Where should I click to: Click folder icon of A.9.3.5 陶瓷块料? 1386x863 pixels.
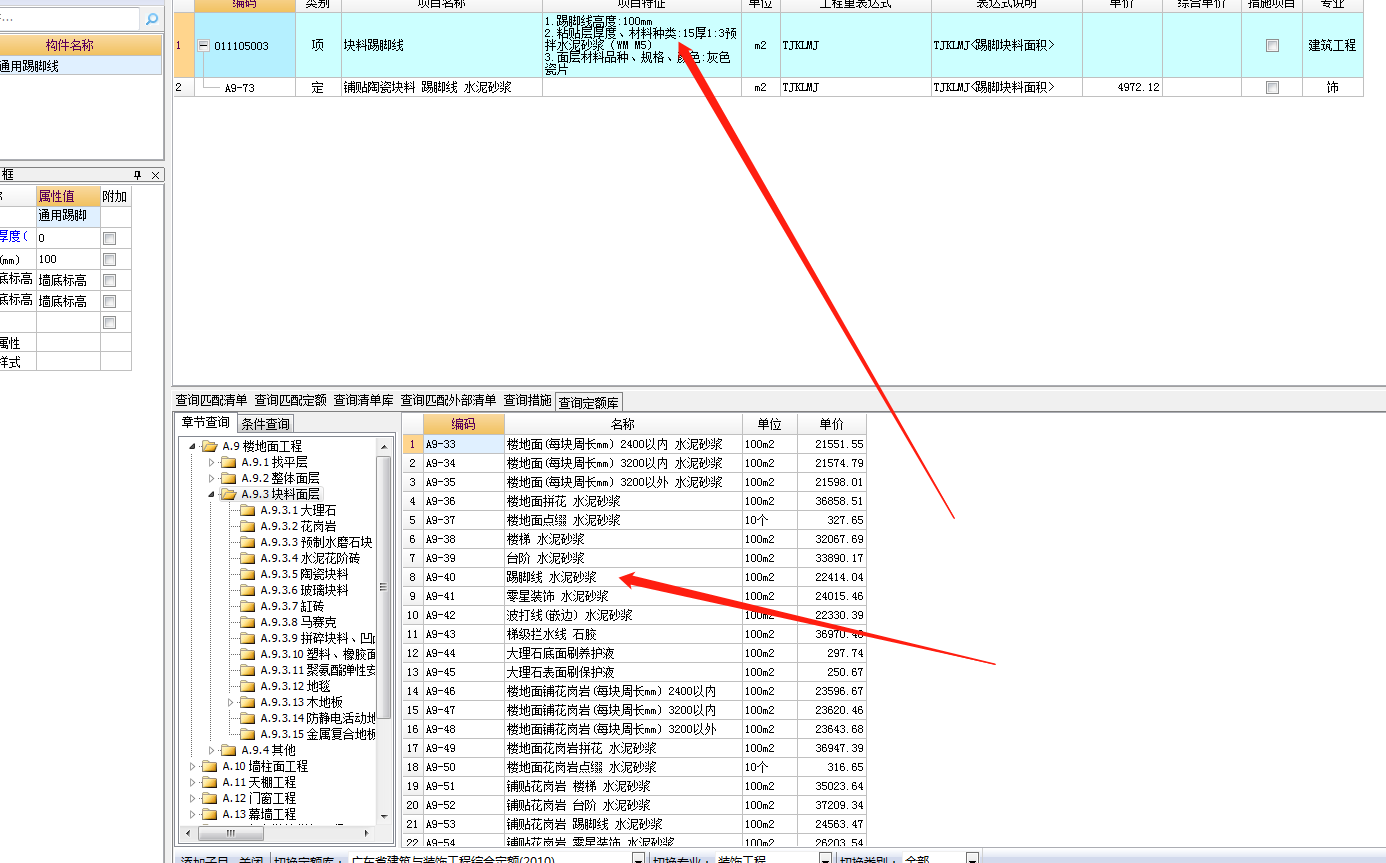pos(247,574)
